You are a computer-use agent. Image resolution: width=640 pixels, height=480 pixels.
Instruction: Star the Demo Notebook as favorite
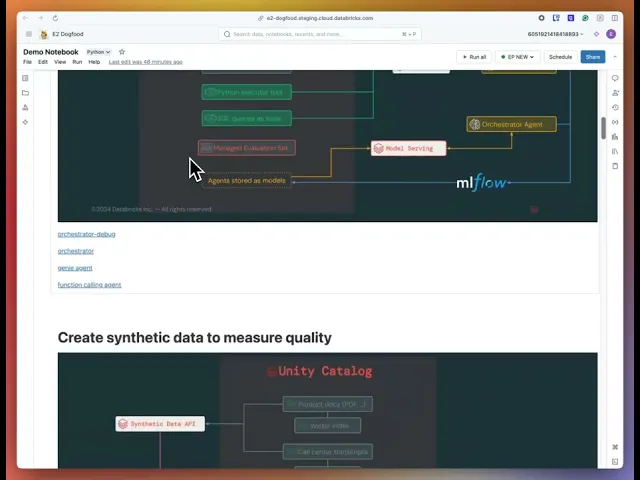pyautogui.click(x=122, y=52)
